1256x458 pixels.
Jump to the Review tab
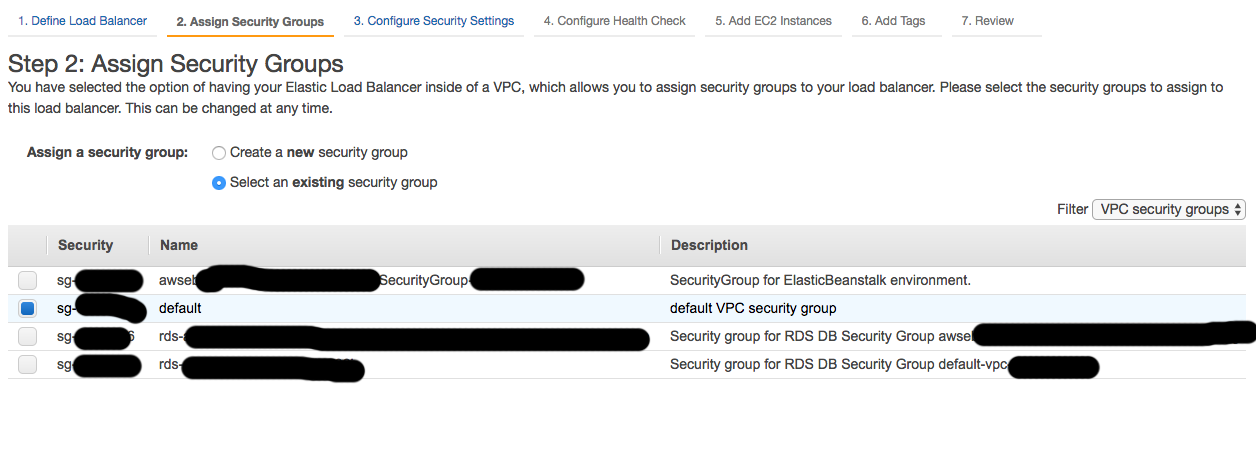[x=987, y=21]
